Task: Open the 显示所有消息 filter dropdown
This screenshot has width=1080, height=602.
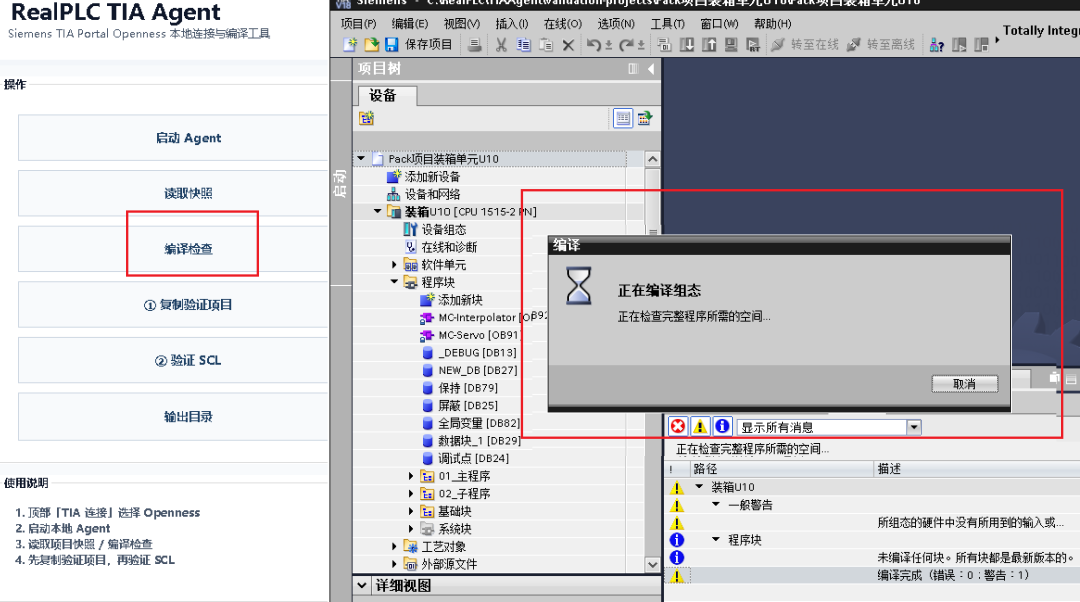Action: [x=914, y=427]
